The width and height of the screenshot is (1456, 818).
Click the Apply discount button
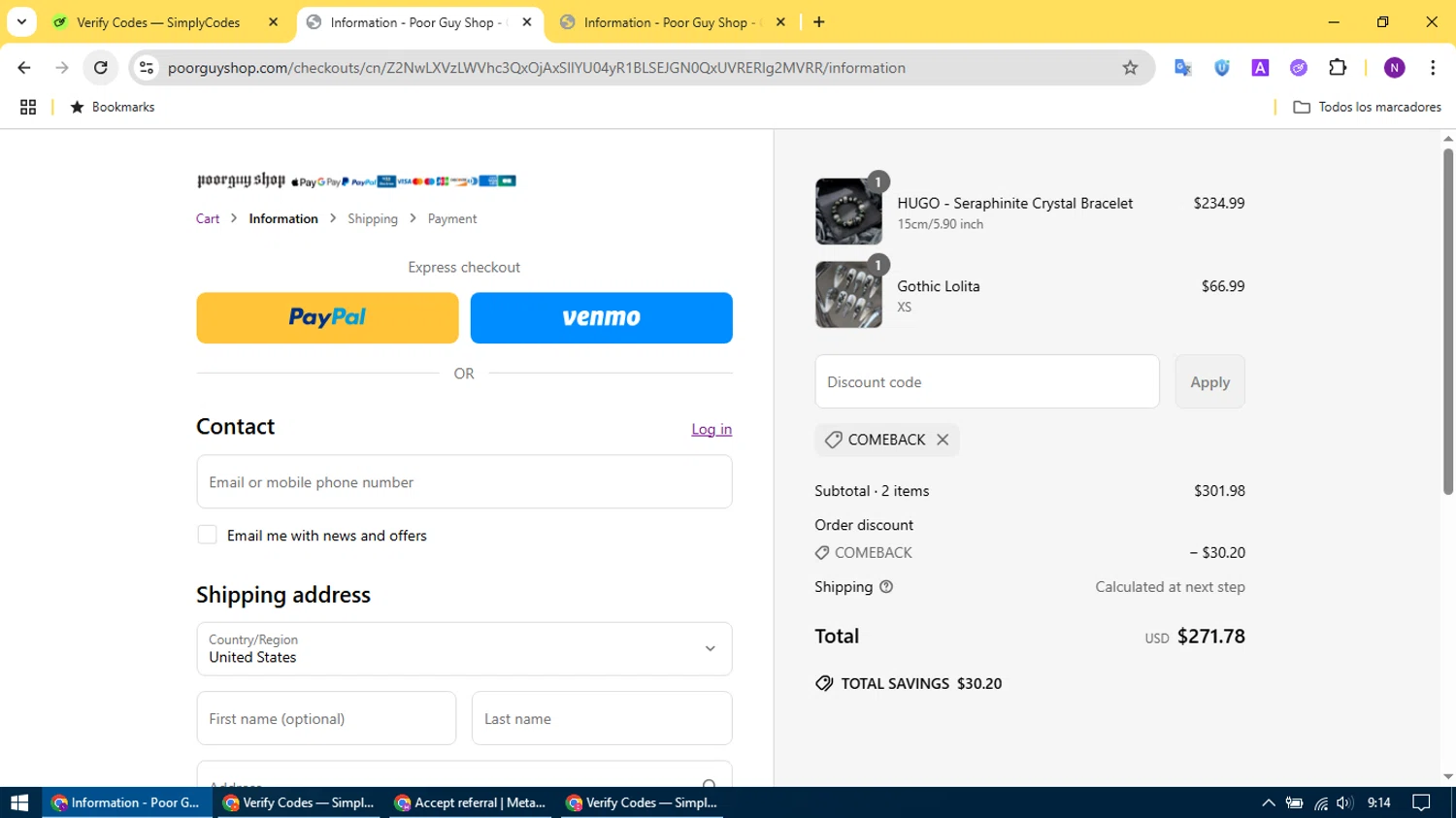tap(1210, 381)
